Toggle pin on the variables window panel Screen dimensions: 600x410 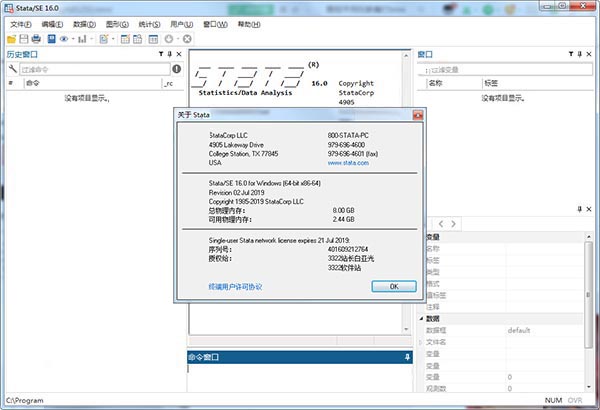pos(581,54)
